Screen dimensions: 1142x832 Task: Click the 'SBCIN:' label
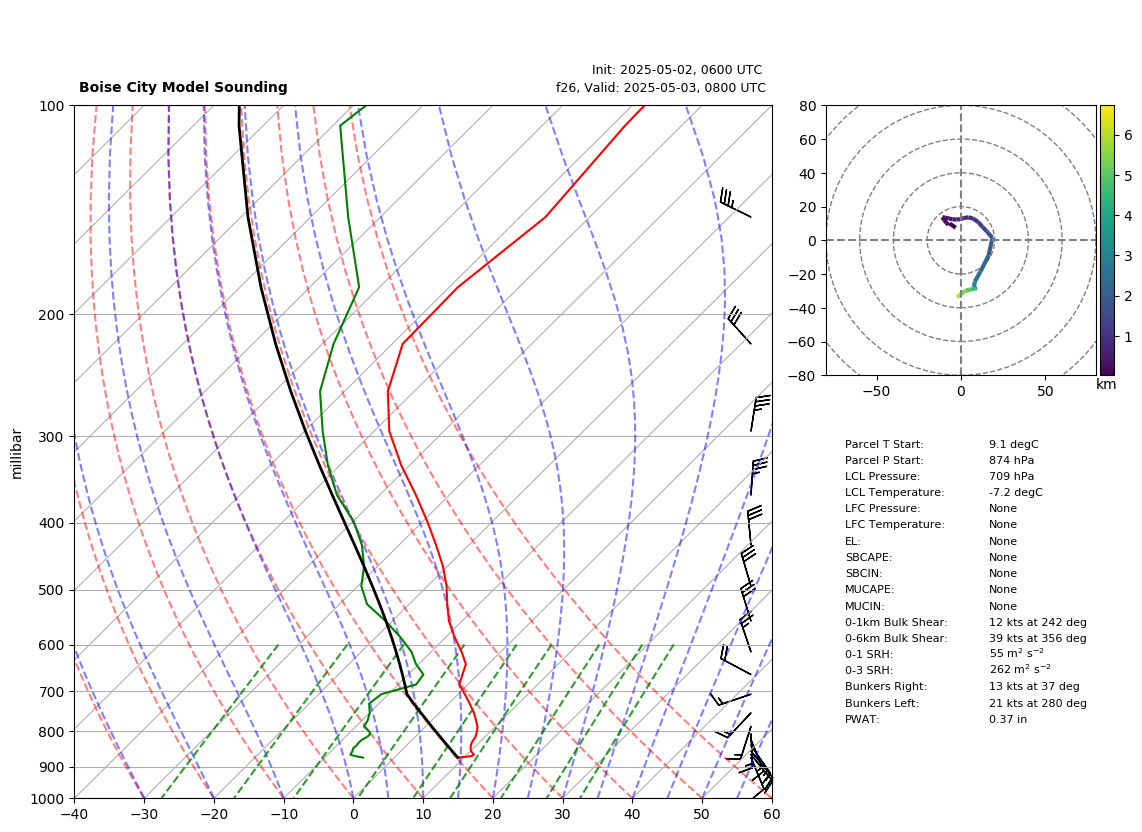click(864, 573)
